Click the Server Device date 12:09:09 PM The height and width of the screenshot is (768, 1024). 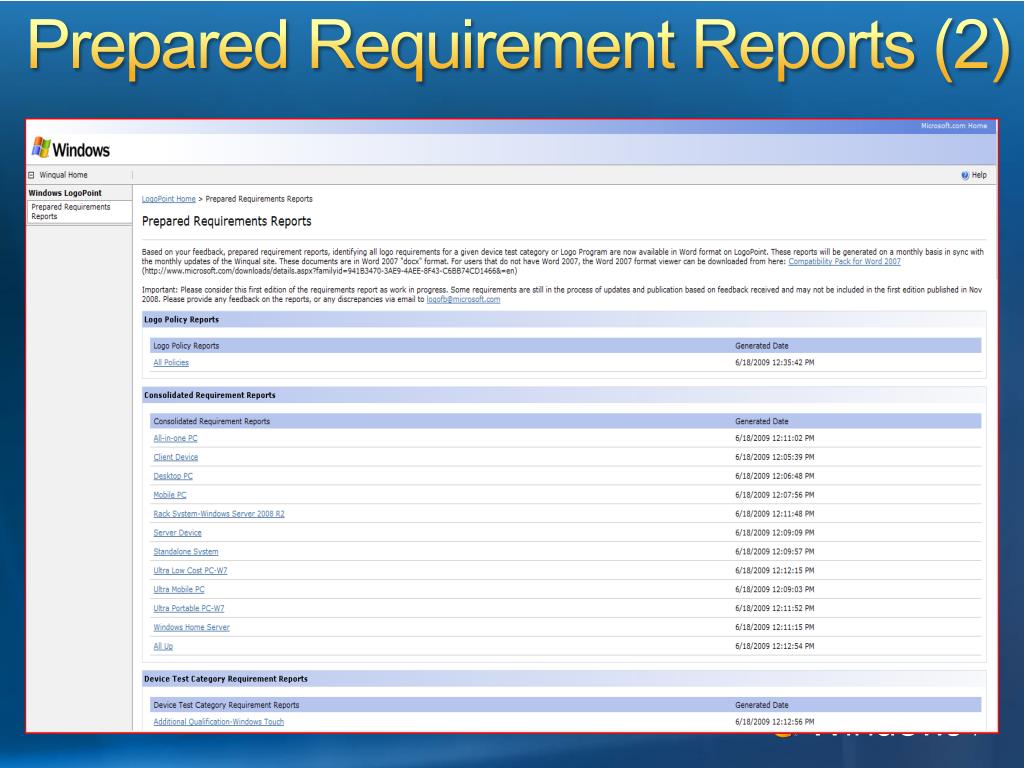click(775, 533)
